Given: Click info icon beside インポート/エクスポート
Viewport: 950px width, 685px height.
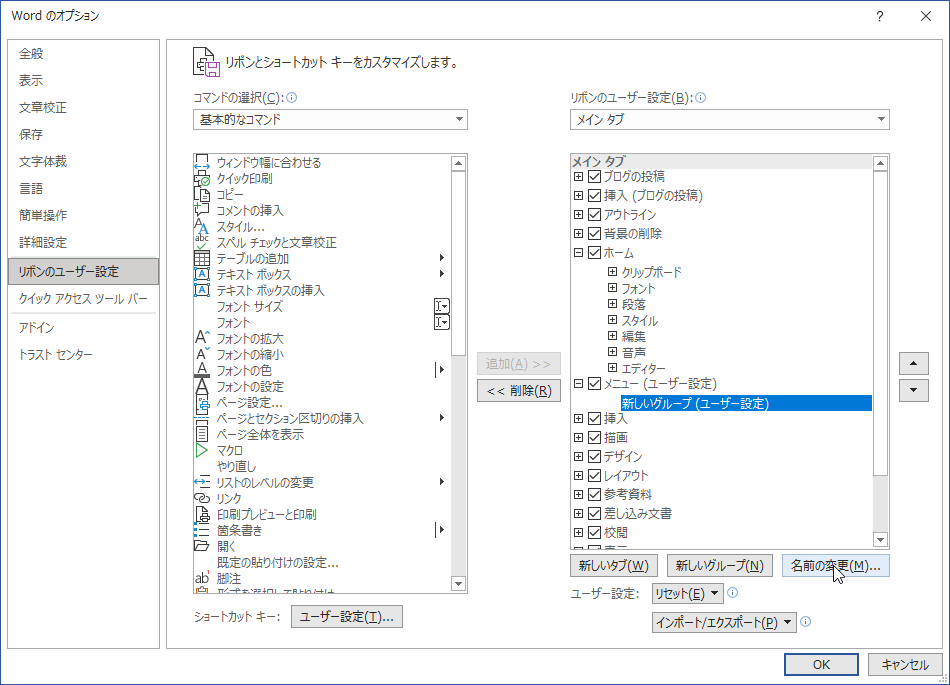Looking at the screenshot, I should (806, 621).
